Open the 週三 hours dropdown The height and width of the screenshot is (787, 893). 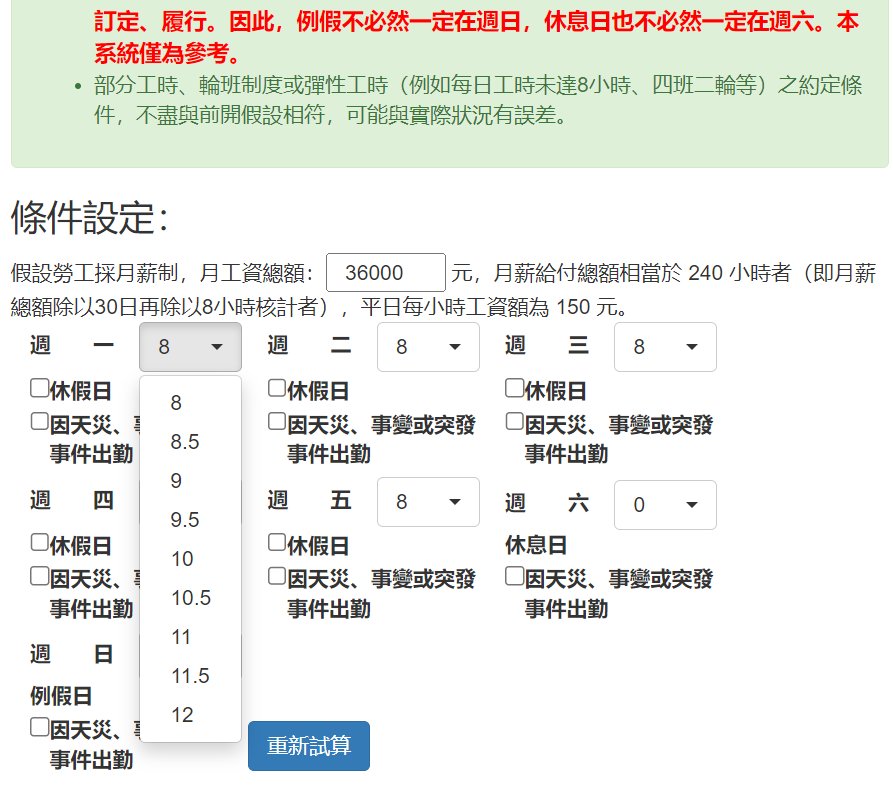[x=665, y=347]
